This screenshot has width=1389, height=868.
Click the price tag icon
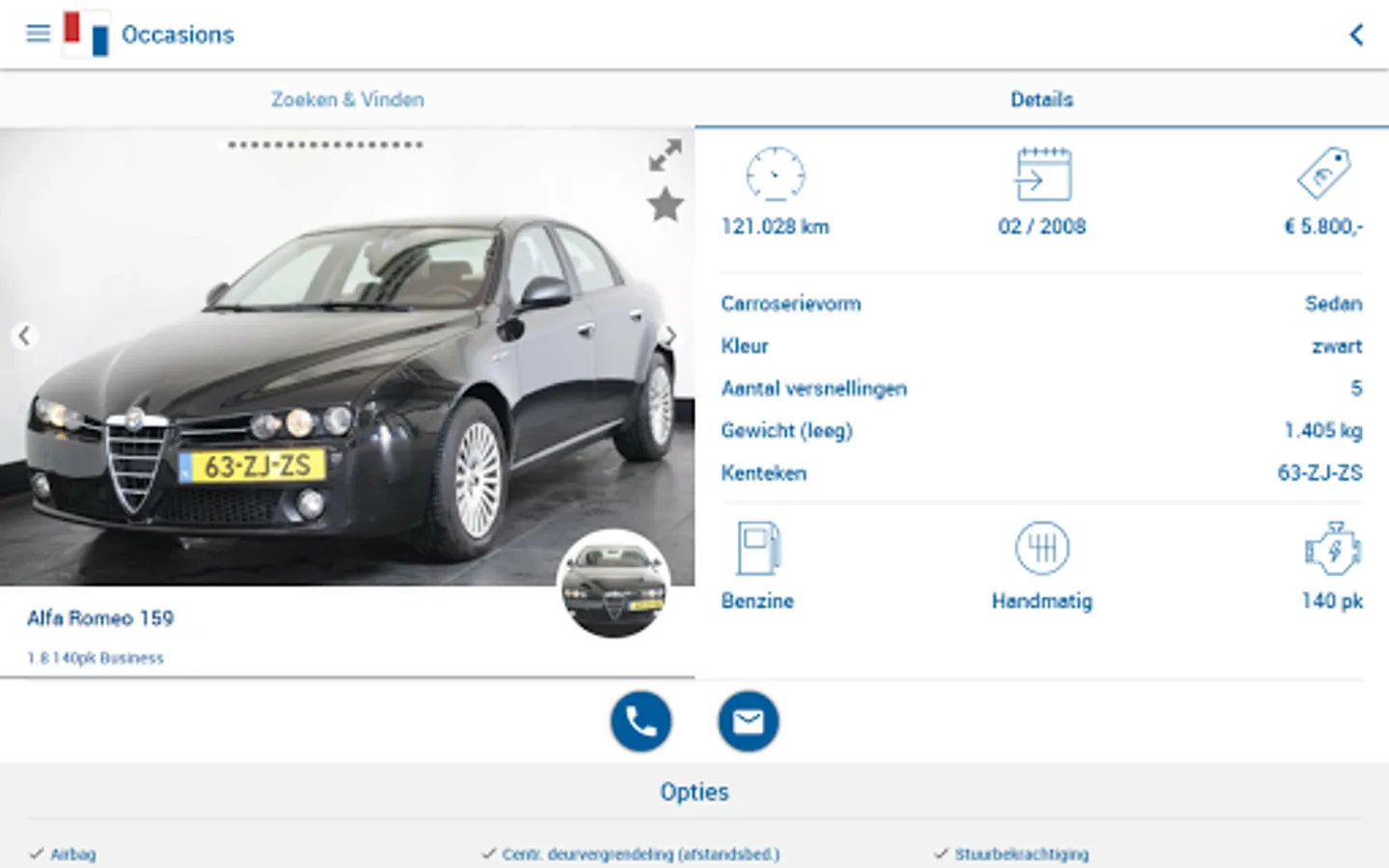(1323, 174)
